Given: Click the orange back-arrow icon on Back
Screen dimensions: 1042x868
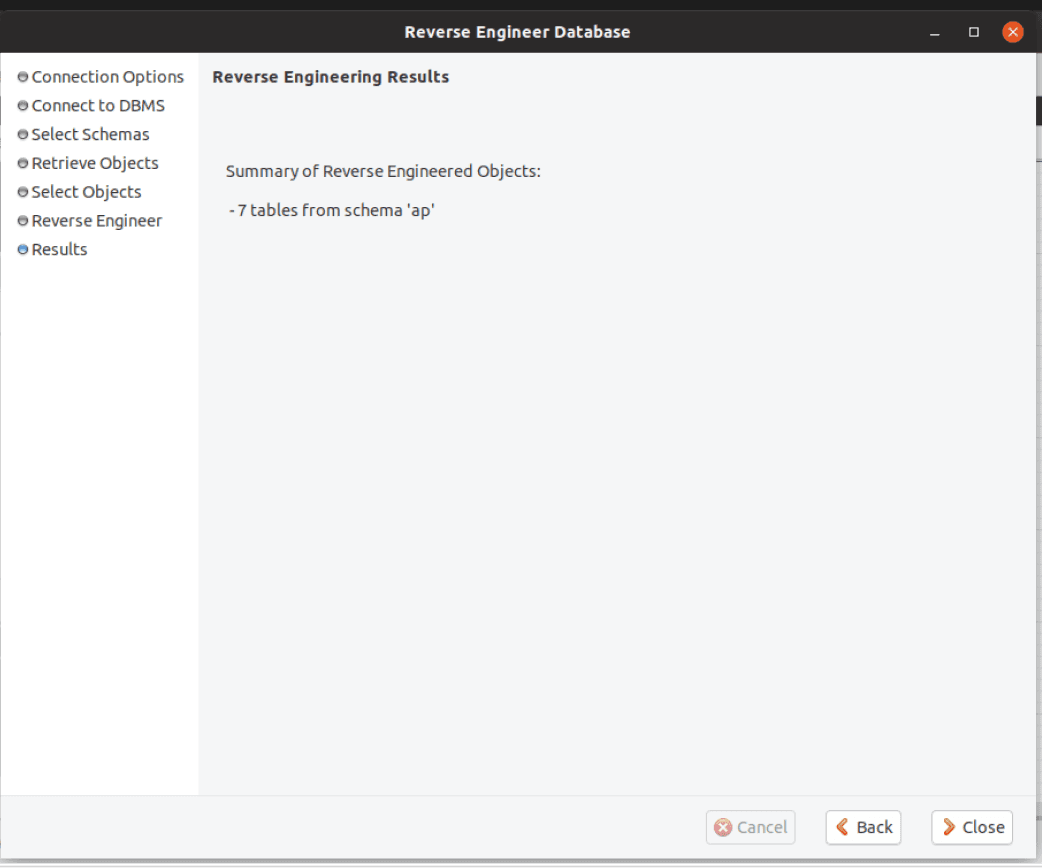Looking at the screenshot, I should click(842, 827).
